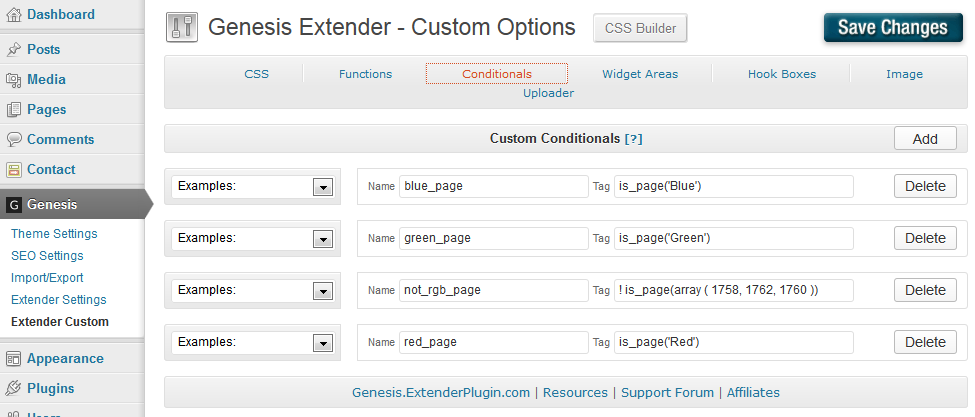The image size is (975, 417).
Task: Switch to the Hook Boxes tab
Action: click(x=782, y=74)
